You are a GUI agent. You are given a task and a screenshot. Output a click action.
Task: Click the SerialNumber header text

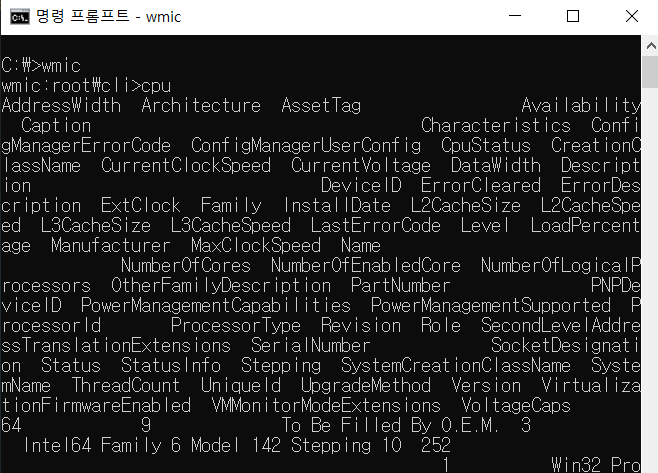point(311,345)
